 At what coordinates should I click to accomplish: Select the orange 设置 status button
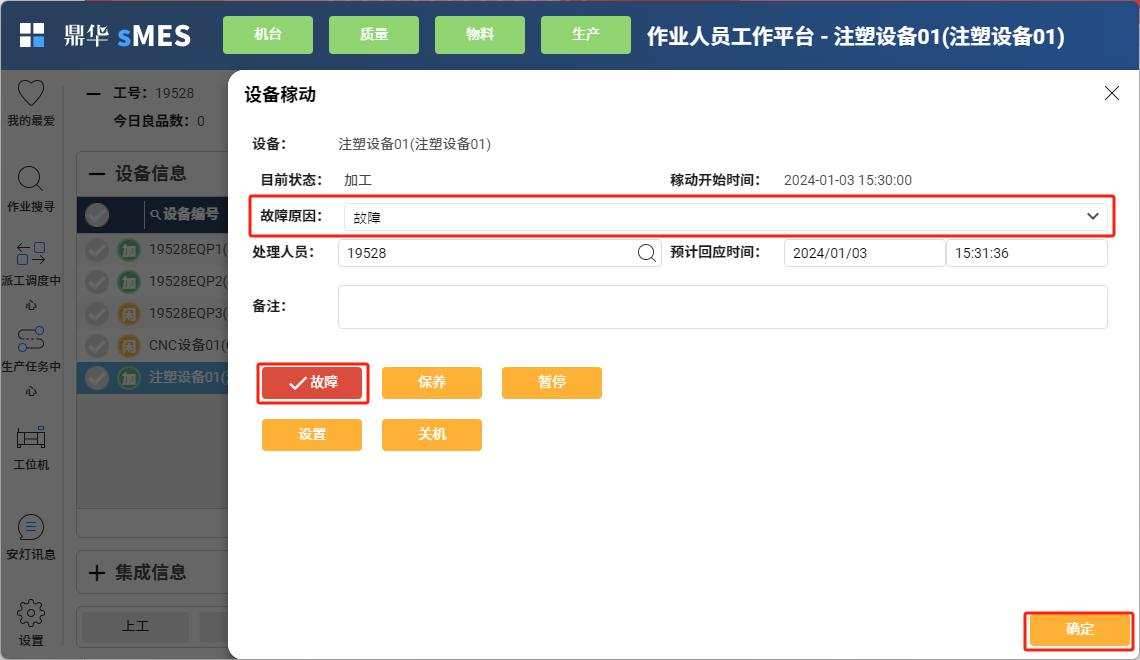tap(312, 435)
